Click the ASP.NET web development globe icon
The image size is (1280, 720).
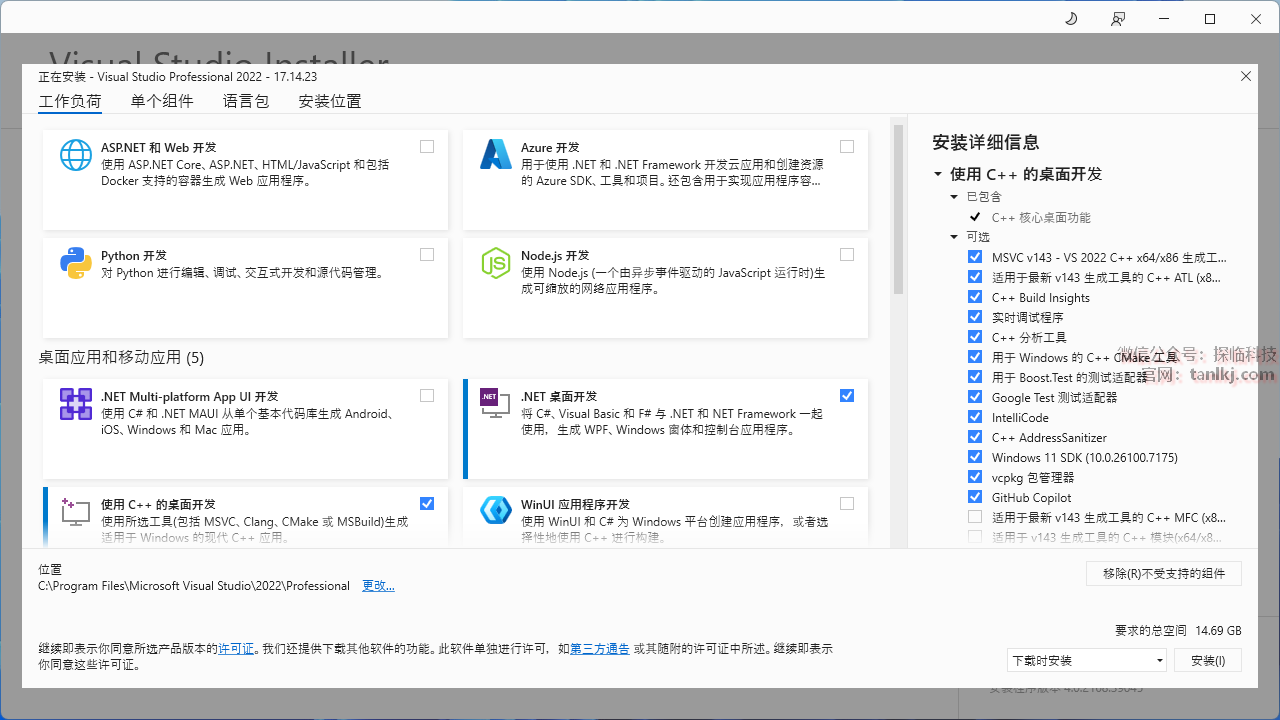coord(76,155)
